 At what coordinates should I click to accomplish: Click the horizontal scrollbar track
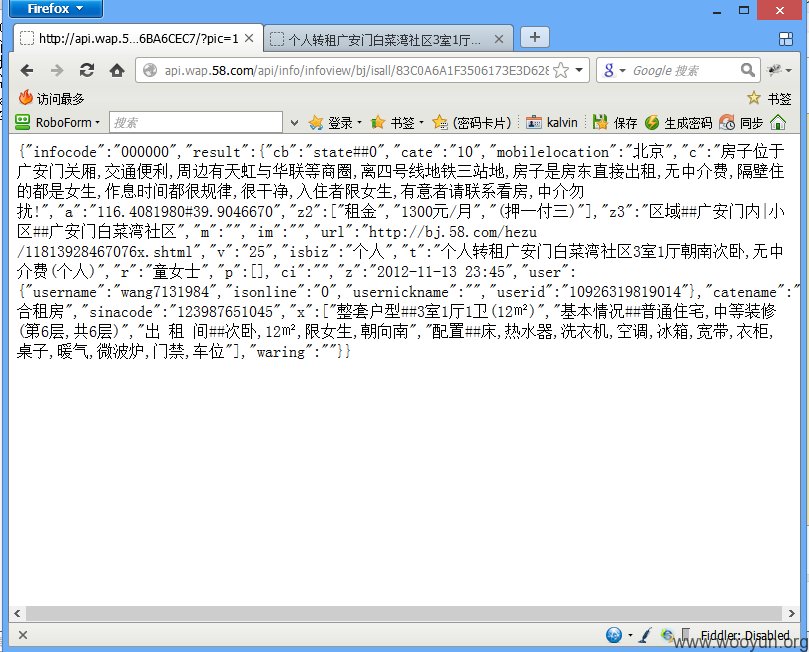404,613
